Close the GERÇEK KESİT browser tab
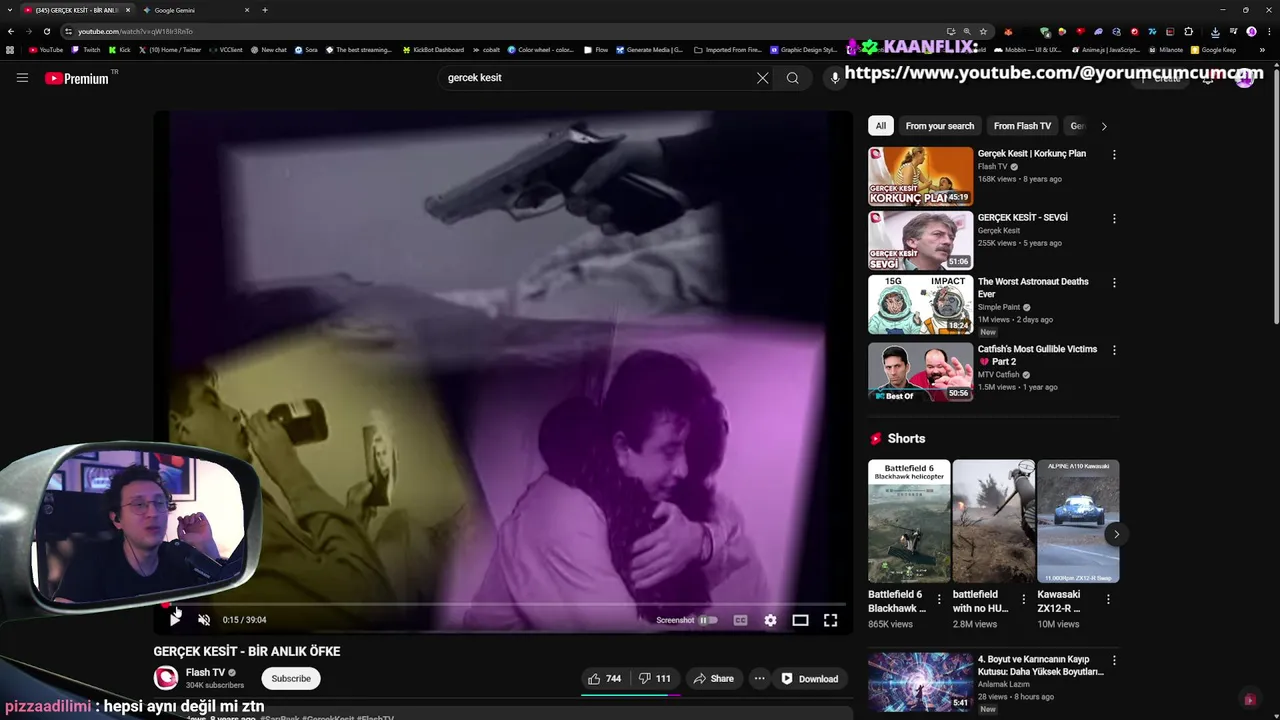This screenshot has width=1280, height=720. tap(127, 10)
